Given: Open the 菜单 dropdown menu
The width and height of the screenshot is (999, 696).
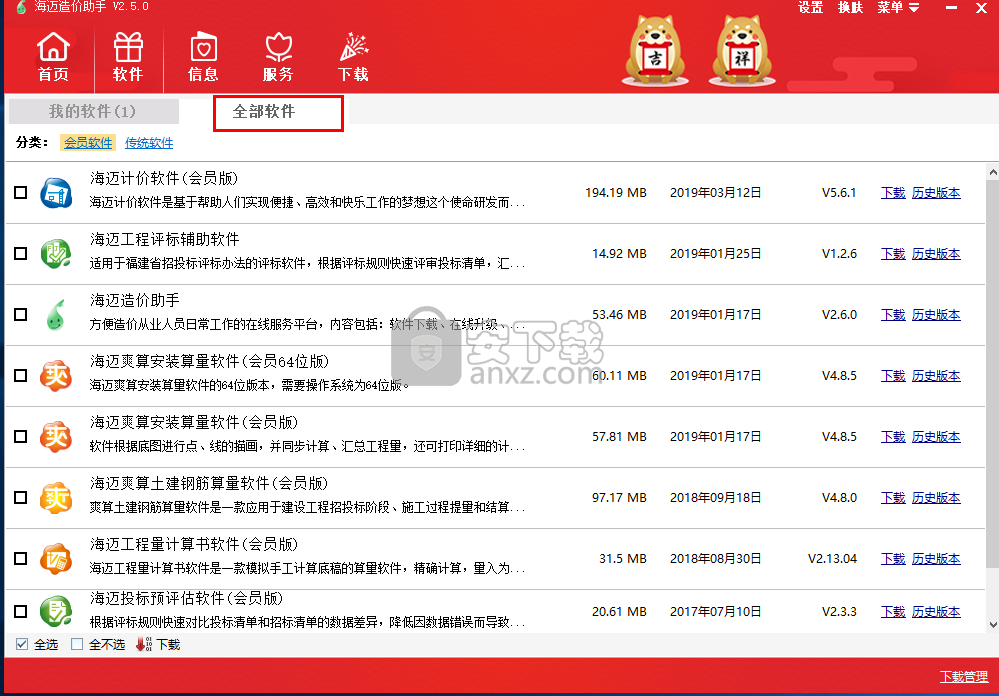Looking at the screenshot, I should pyautogui.click(x=898, y=8).
